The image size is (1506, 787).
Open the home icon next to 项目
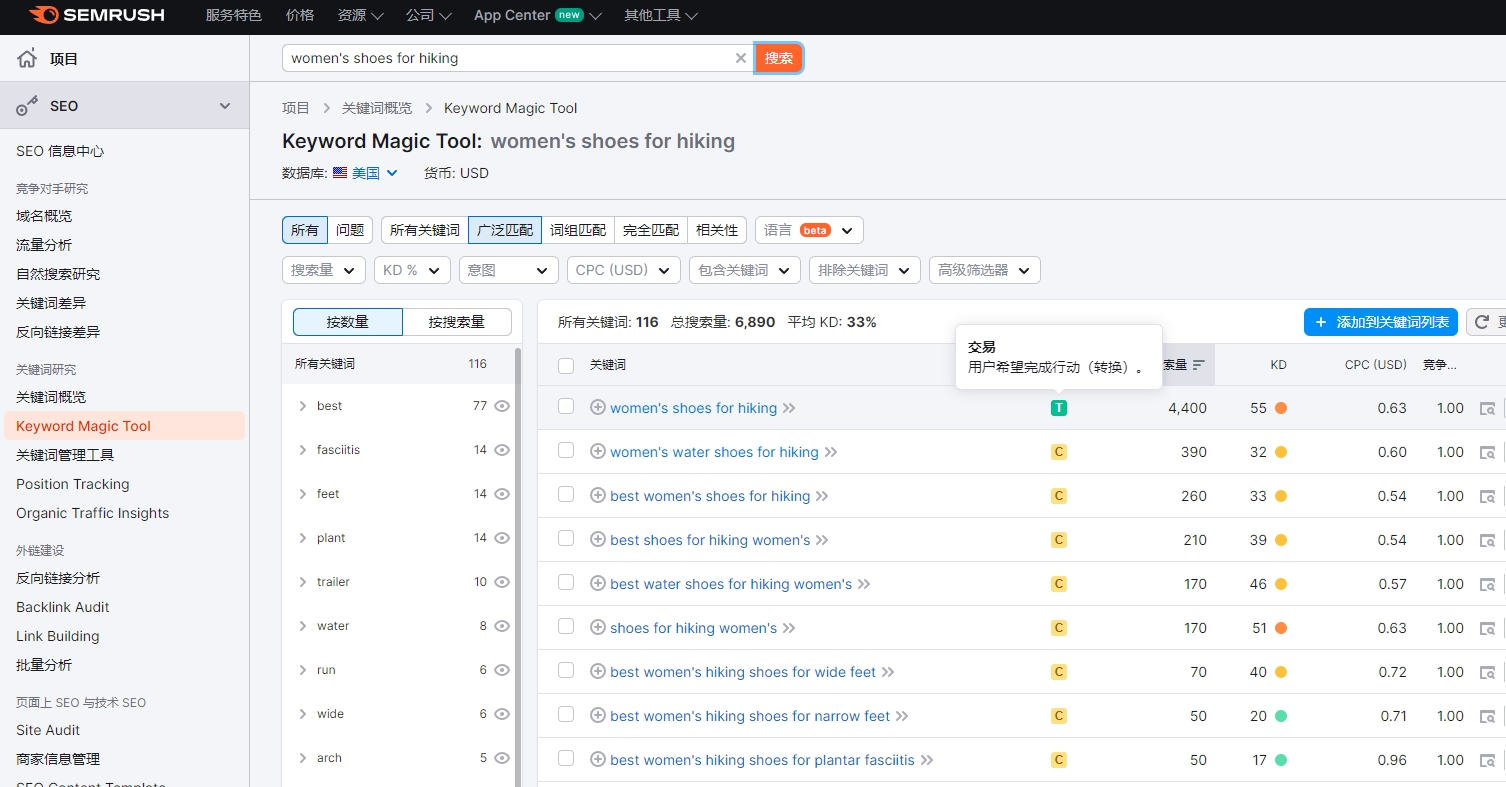click(x=27, y=58)
